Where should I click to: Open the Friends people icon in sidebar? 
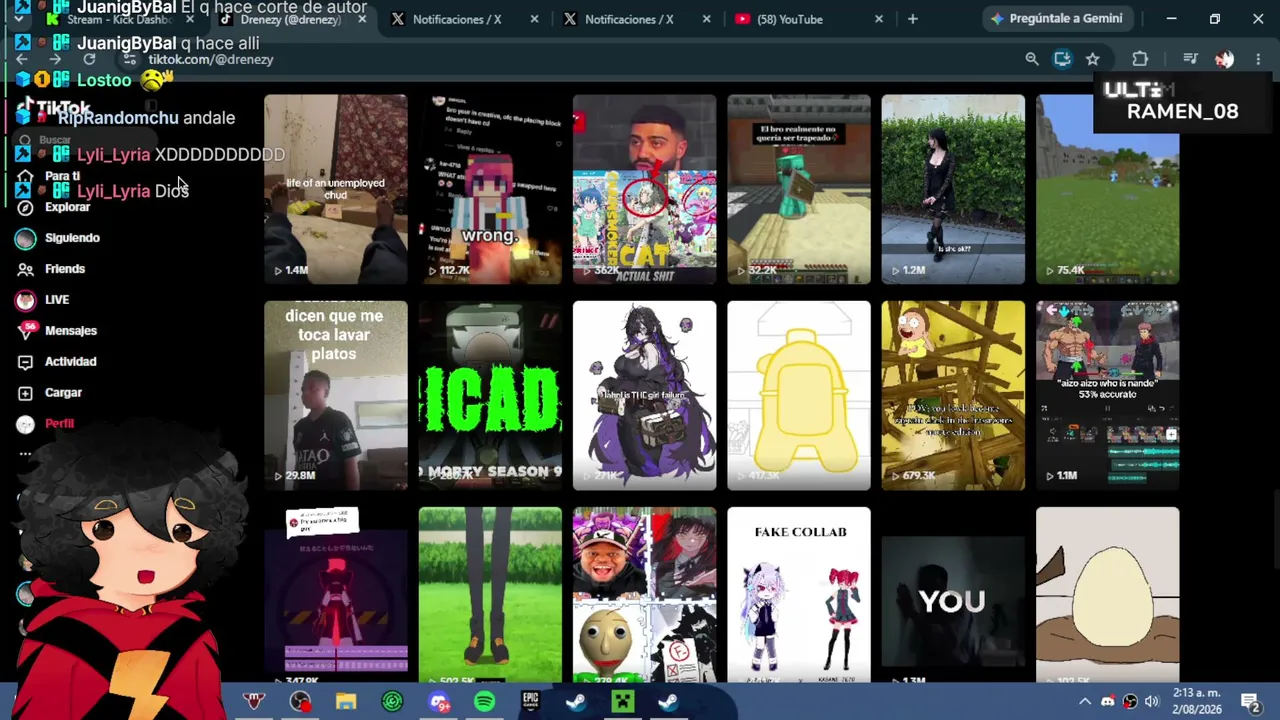coord(26,269)
